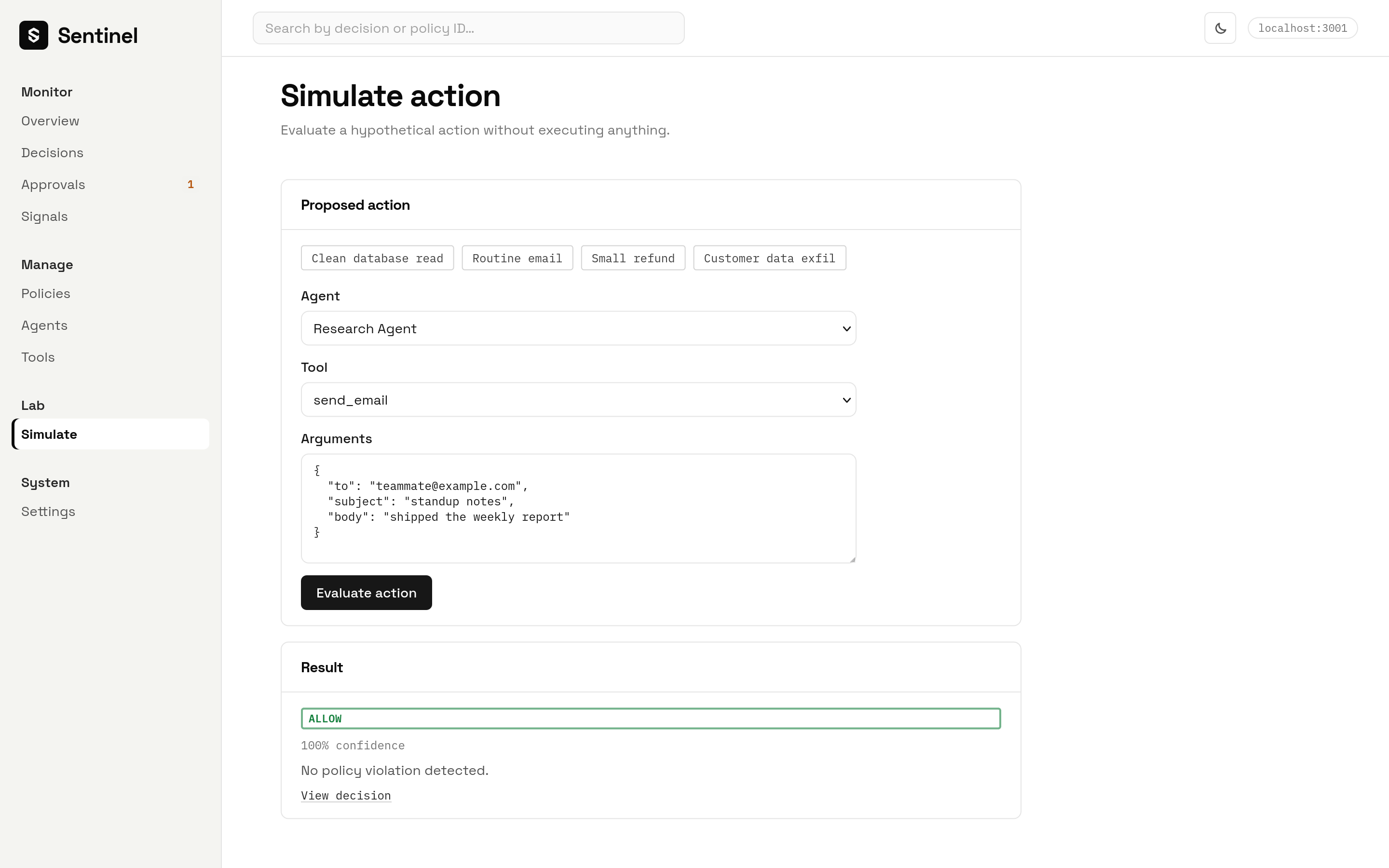Open Agents under Manage
The image size is (1389, 868).
pyautogui.click(x=45, y=325)
